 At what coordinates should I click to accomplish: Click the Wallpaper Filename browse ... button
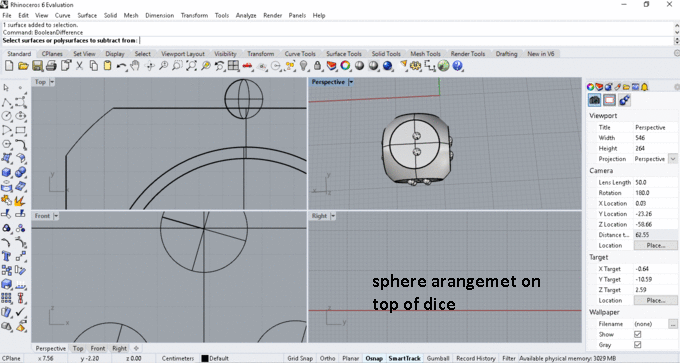click(x=673, y=324)
